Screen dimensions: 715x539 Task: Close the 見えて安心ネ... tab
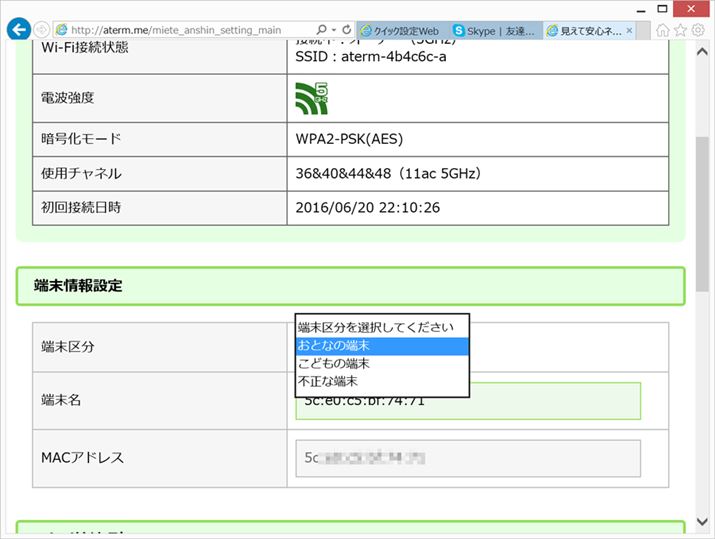[629, 30]
